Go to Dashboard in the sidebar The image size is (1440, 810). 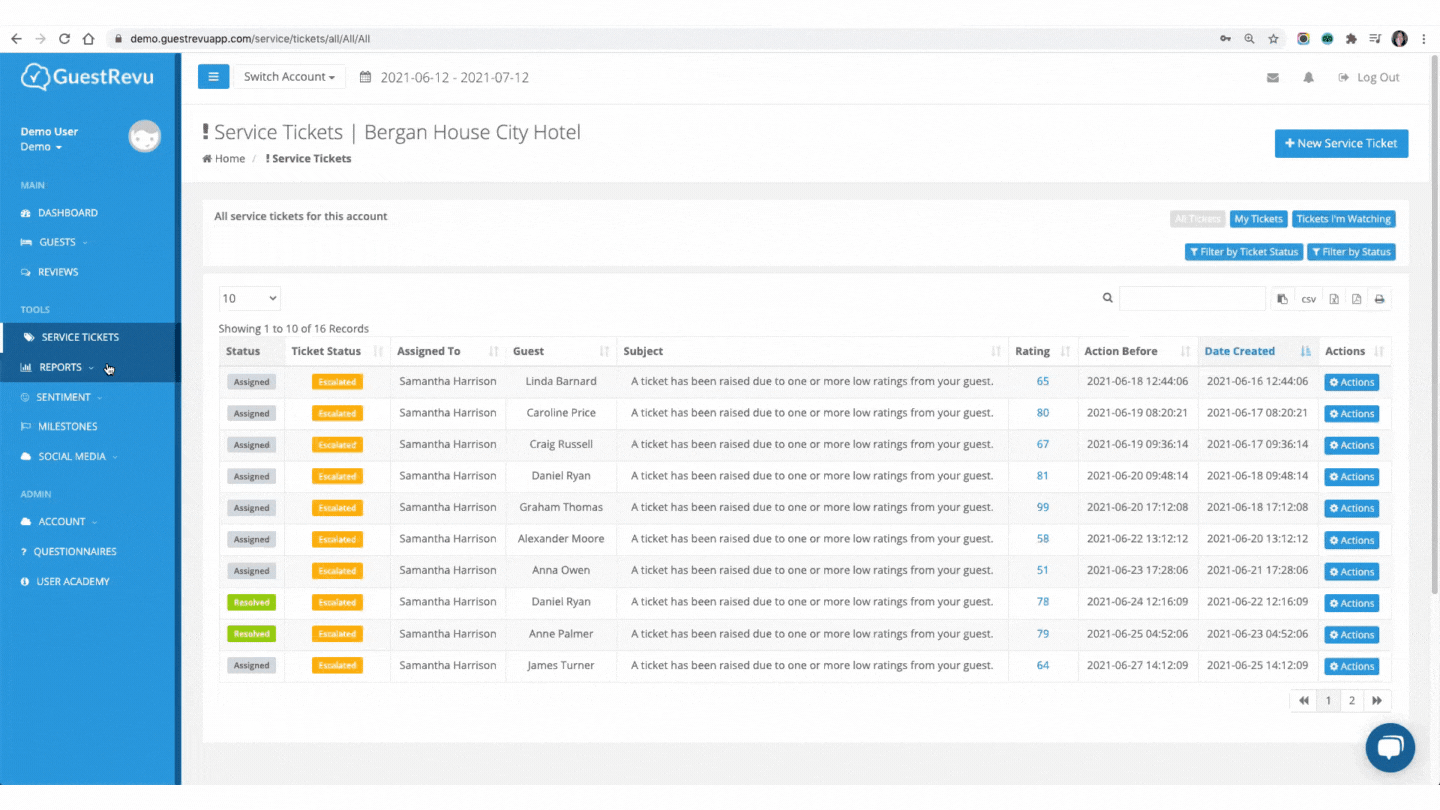click(x=67, y=213)
